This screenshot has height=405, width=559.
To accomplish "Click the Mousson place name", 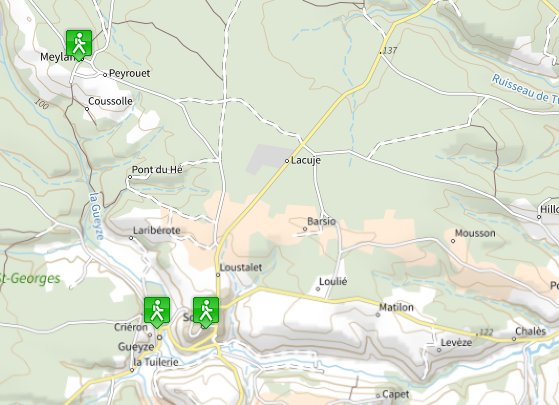I will [475, 233].
